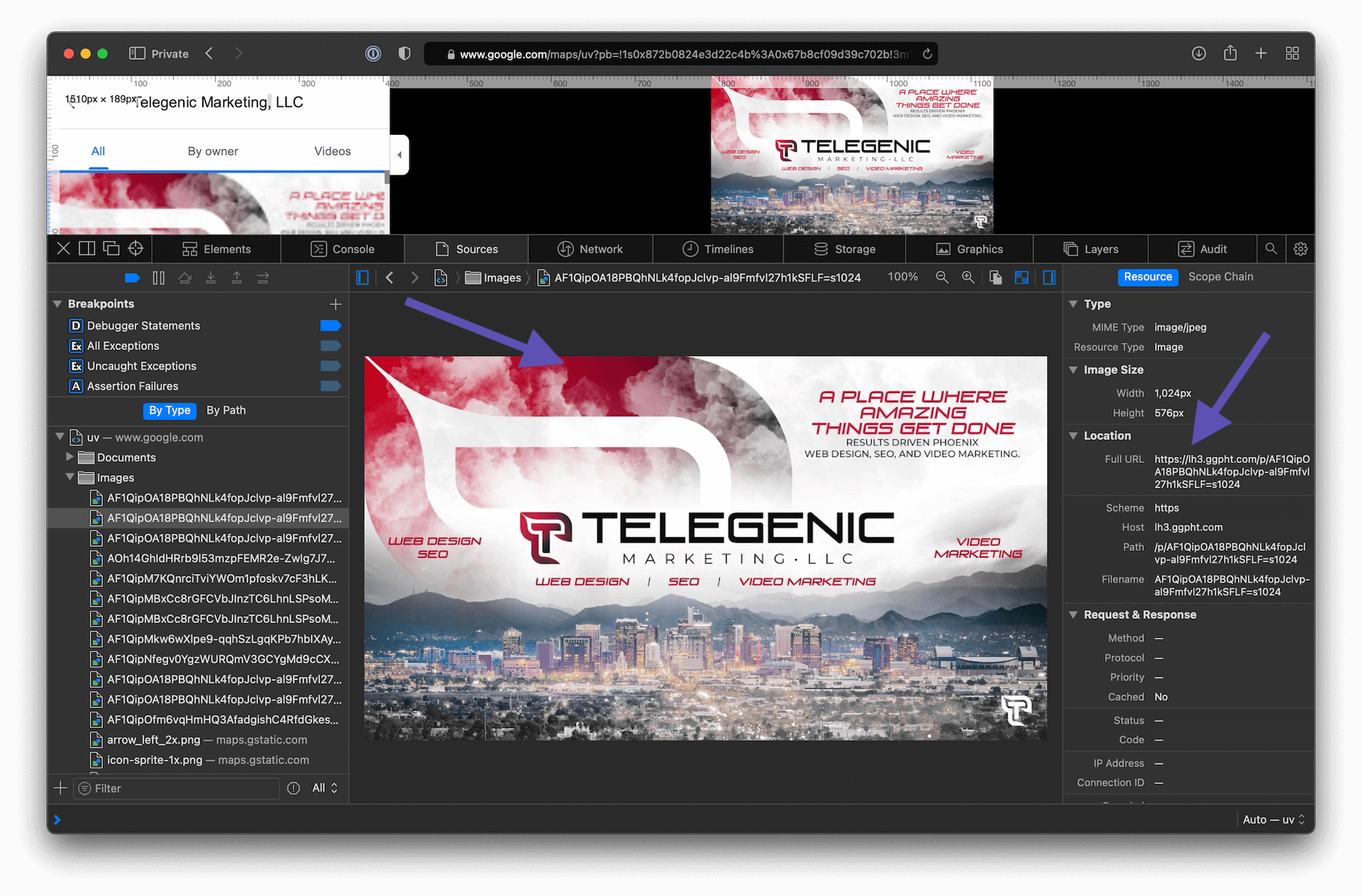This screenshot has width=1362, height=896.
Task: Click the zoom in magnifier icon
Action: pos(968,277)
